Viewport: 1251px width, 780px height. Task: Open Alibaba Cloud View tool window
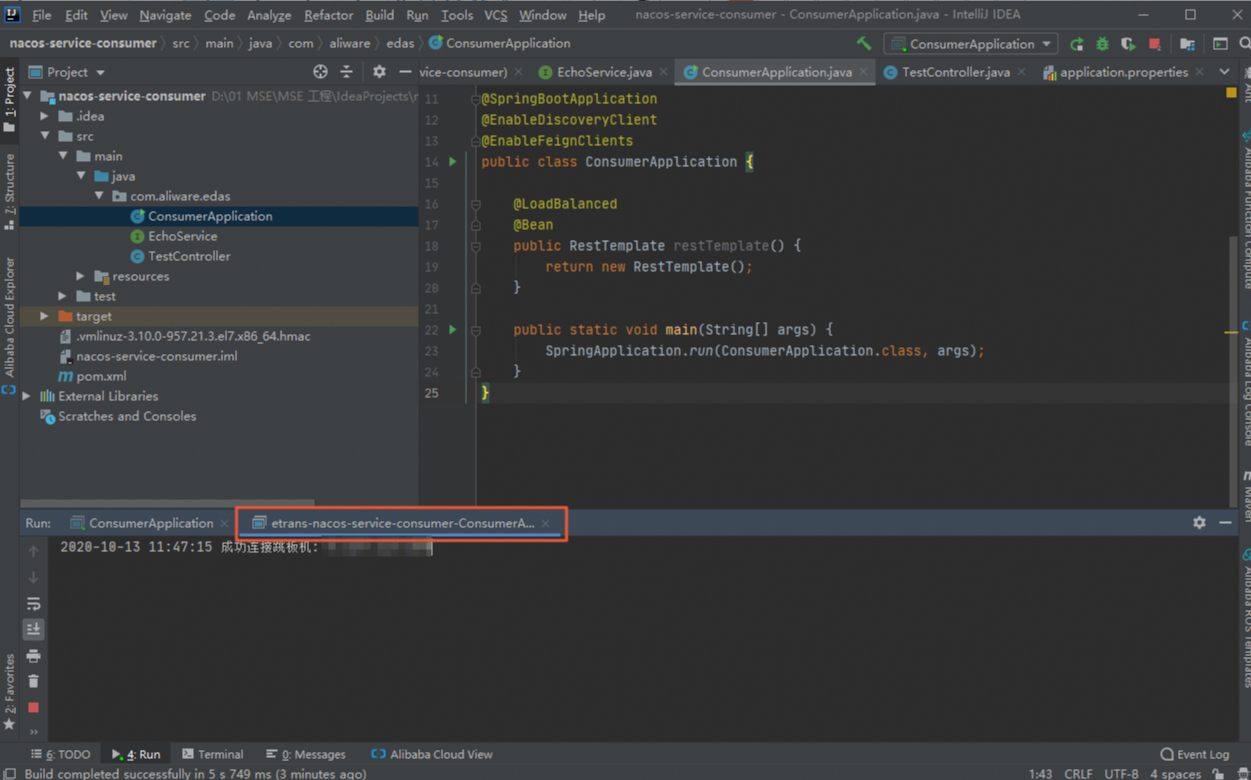point(432,754)
